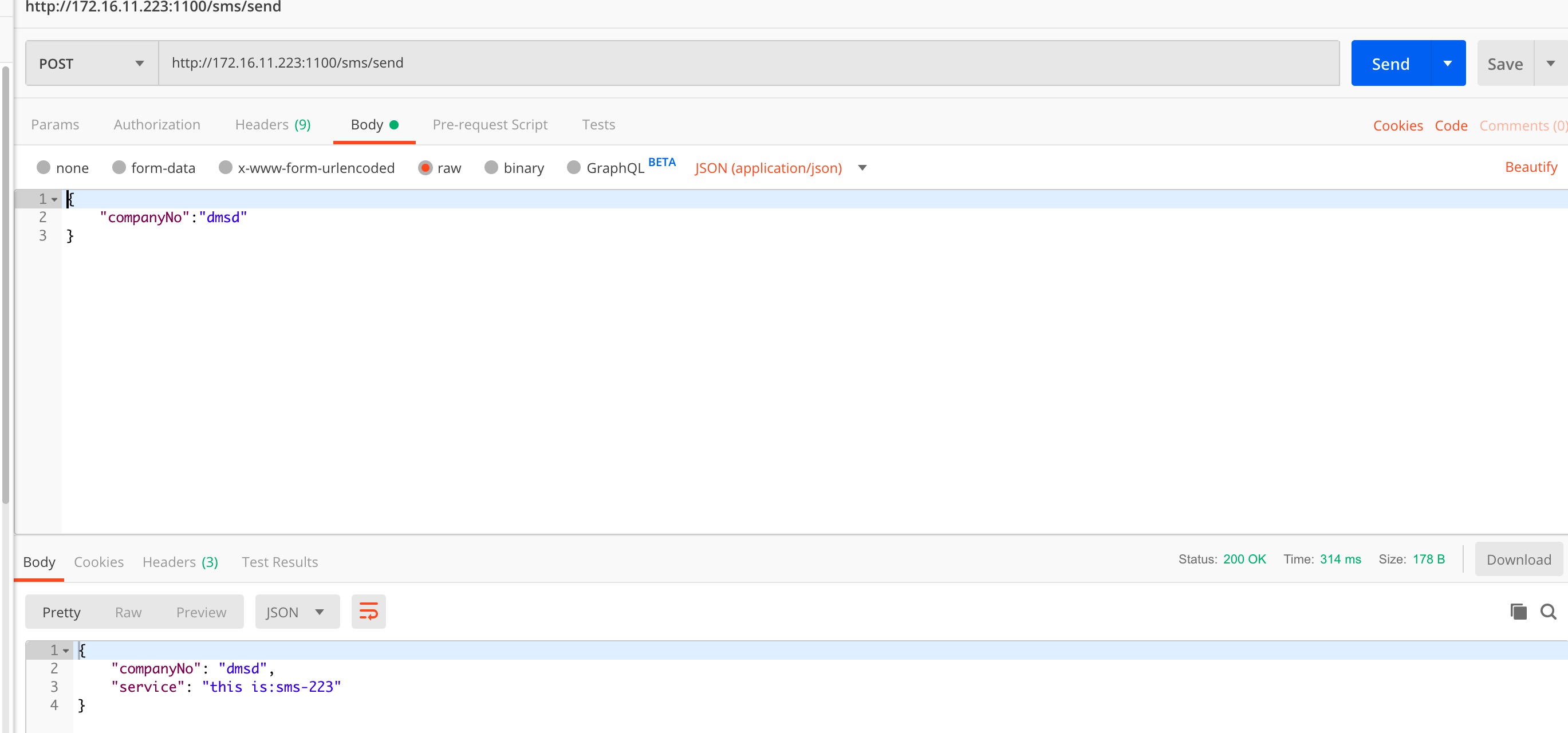Copy response body to clipboard icon
The image size is (1568, 733).
[1518, 611]
